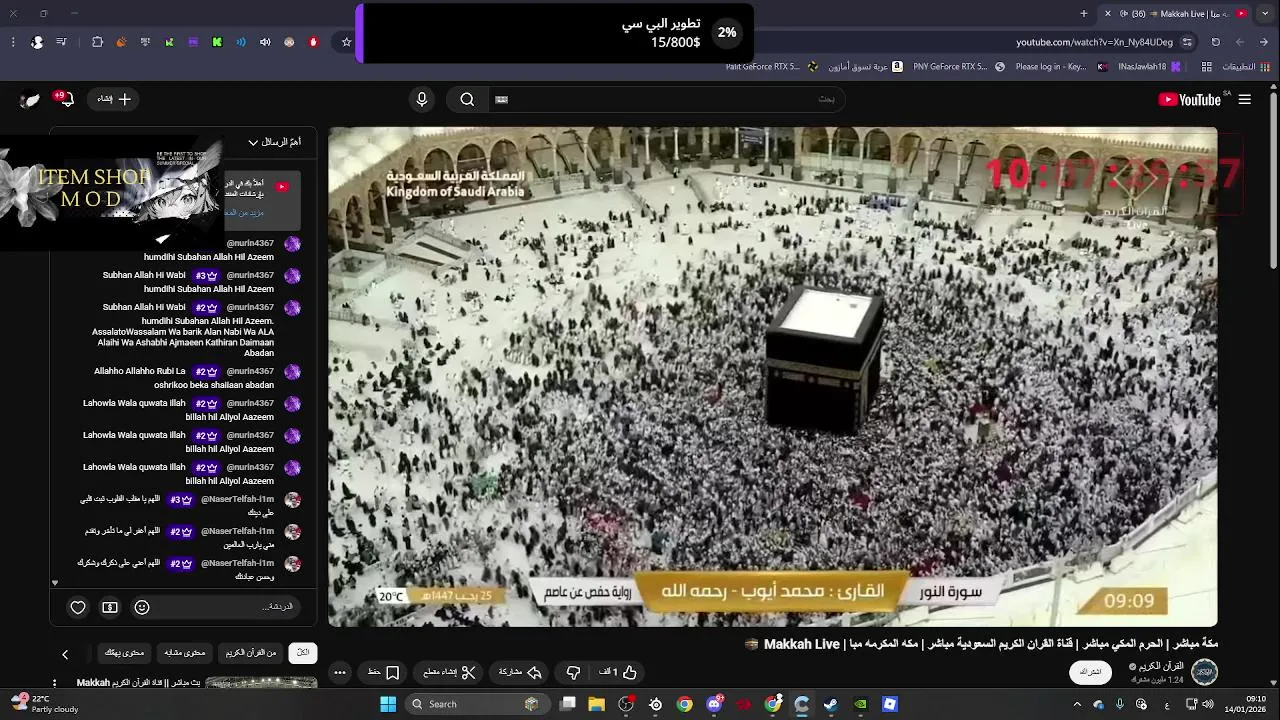Screen dimensions: 1280x720
Task: Open Windows Start menu
Action: 388,704
